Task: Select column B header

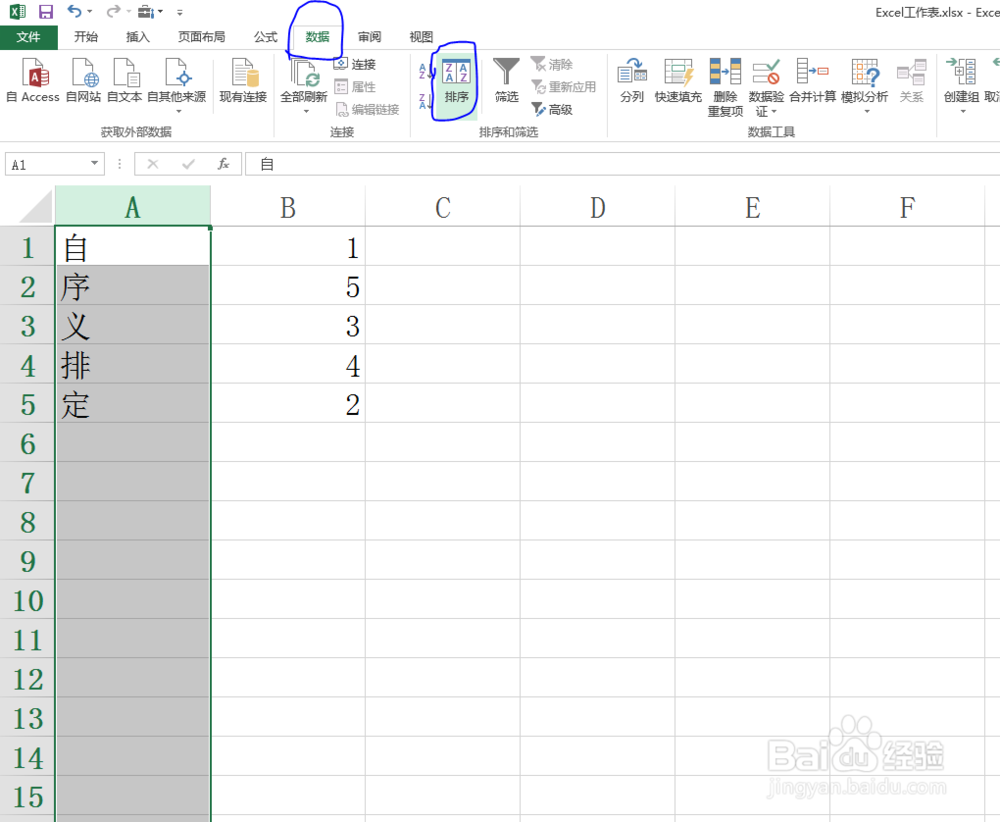Action: tap(288, 207)
